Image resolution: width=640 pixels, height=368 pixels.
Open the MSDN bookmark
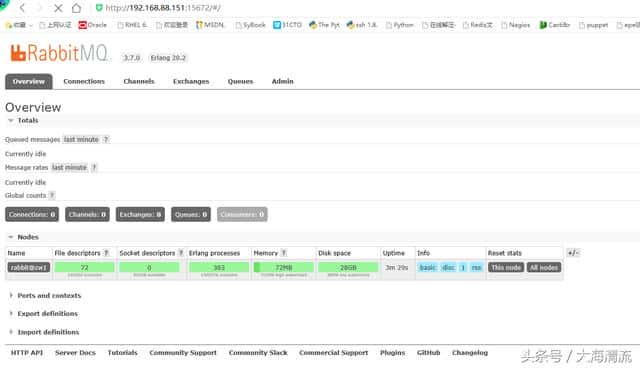click(210, 25)
